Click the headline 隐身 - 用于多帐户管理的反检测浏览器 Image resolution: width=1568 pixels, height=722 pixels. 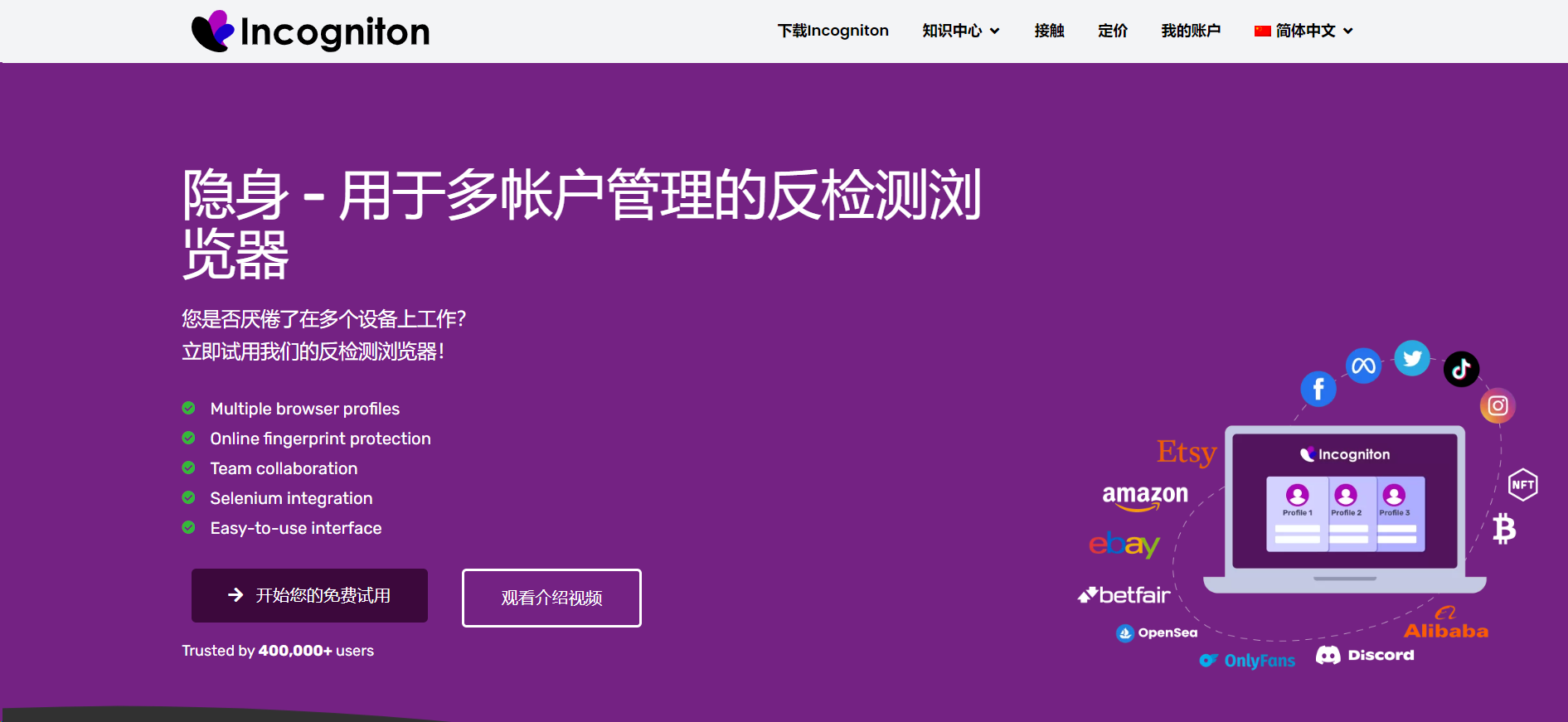click(x=581, y=224)
